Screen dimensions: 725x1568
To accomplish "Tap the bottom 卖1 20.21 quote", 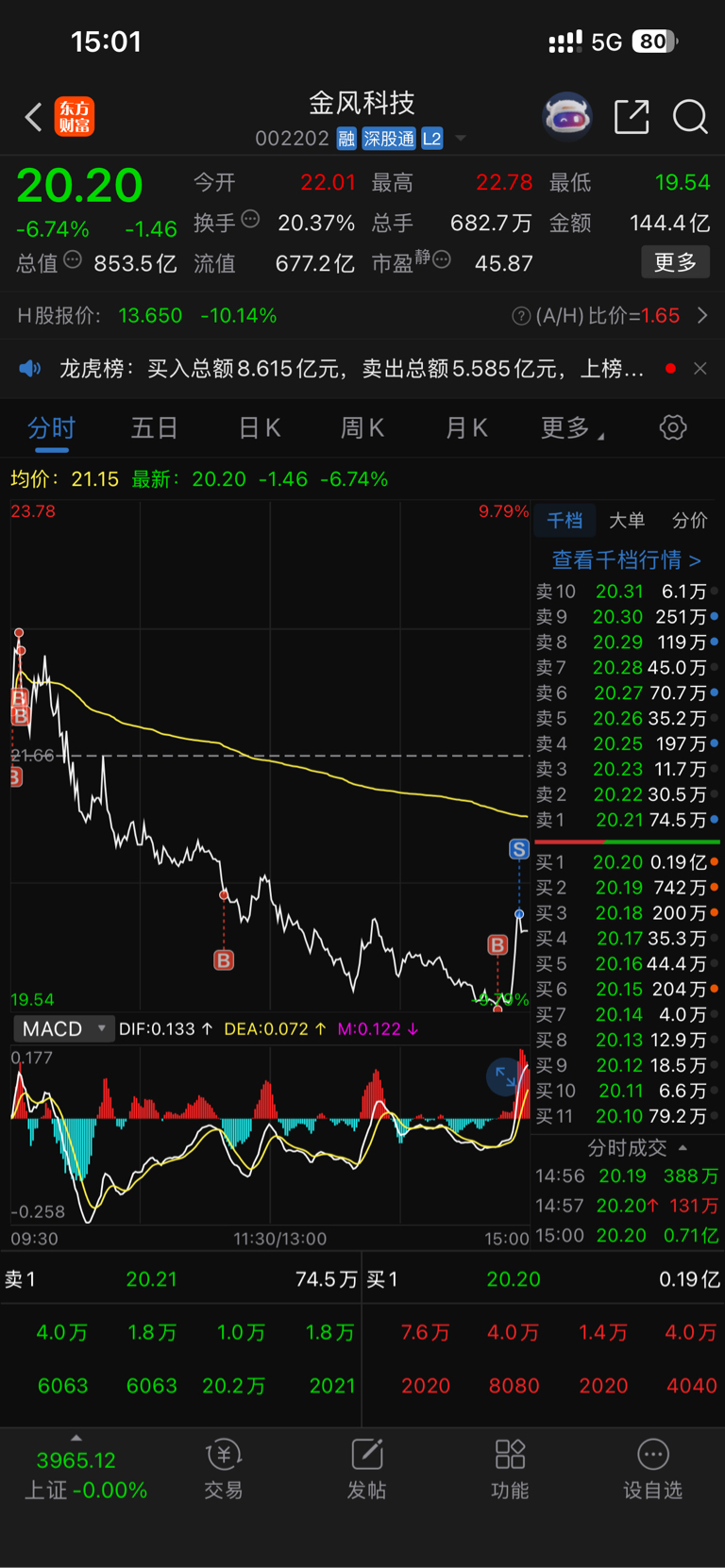I will (180, 1279).
